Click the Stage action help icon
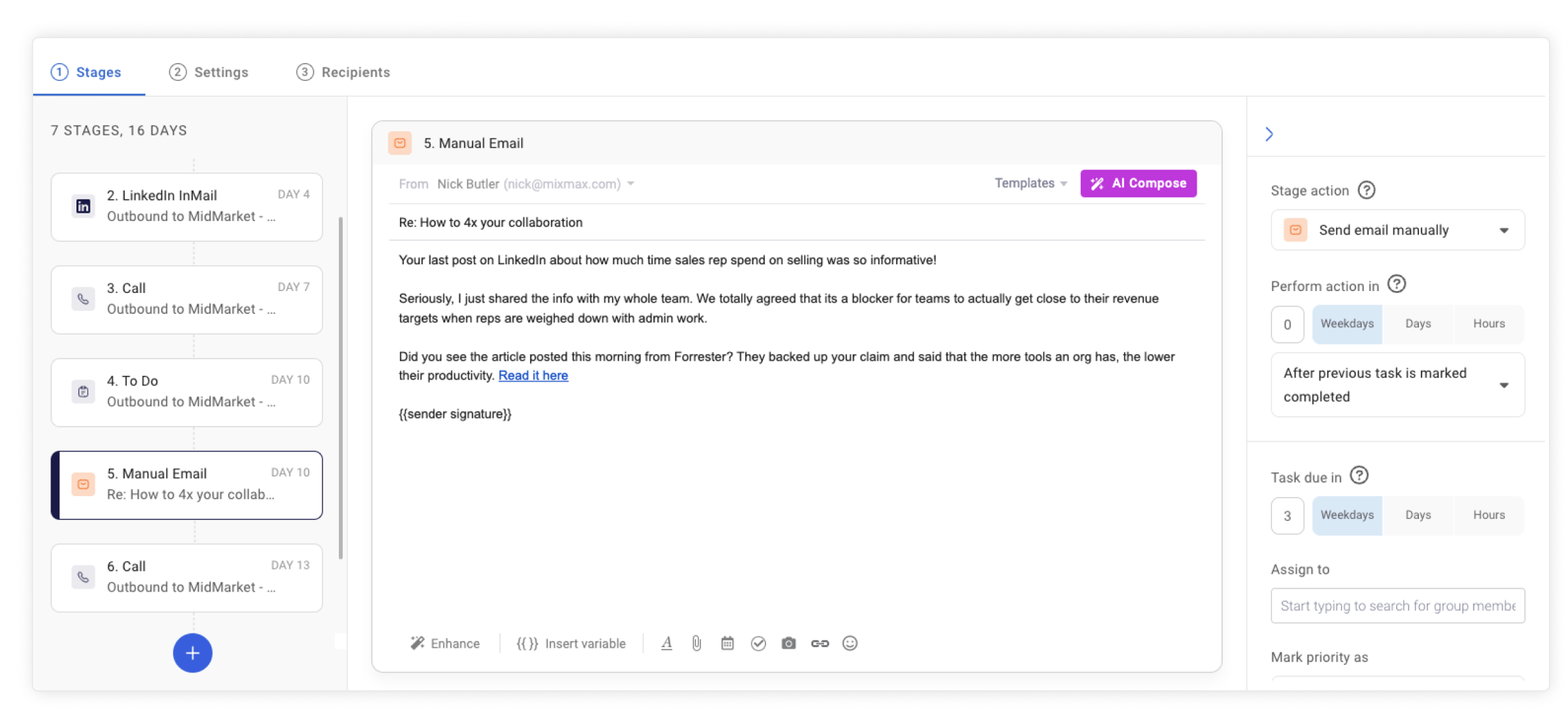1568x726 pixels. click(1366, 190)
